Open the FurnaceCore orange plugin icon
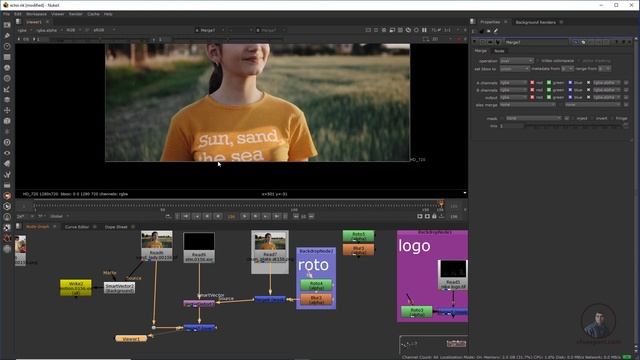The image size is (640, 360). tap(7, 196)
